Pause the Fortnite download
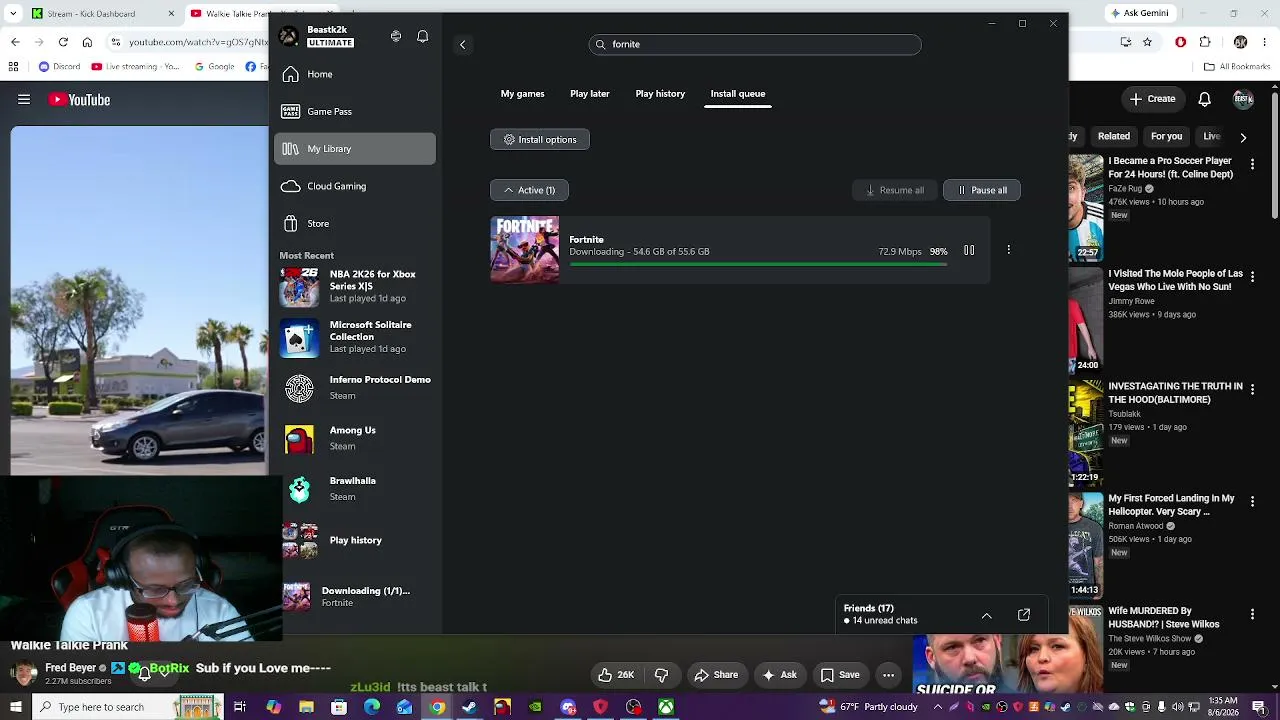The height and width of the screenshot is (720, 1280). (969, 250)
